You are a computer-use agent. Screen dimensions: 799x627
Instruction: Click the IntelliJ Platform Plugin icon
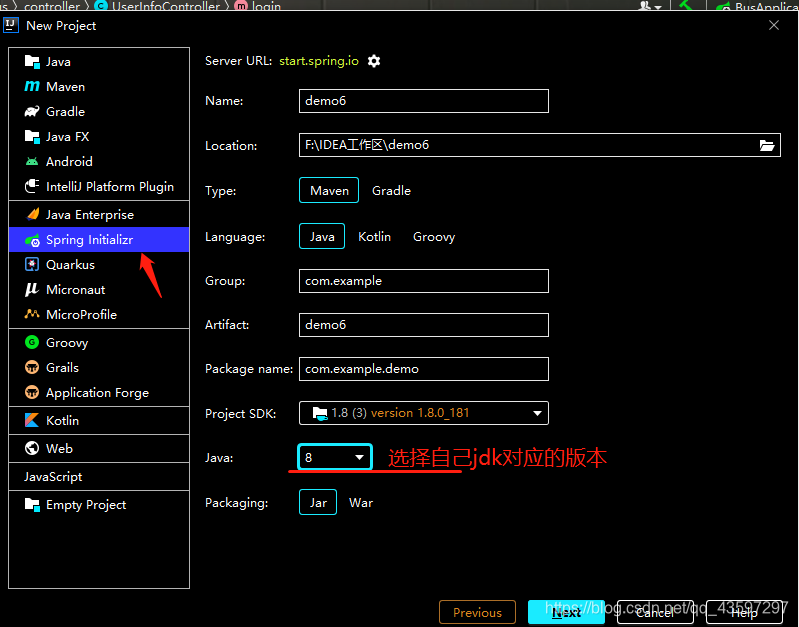32,186
